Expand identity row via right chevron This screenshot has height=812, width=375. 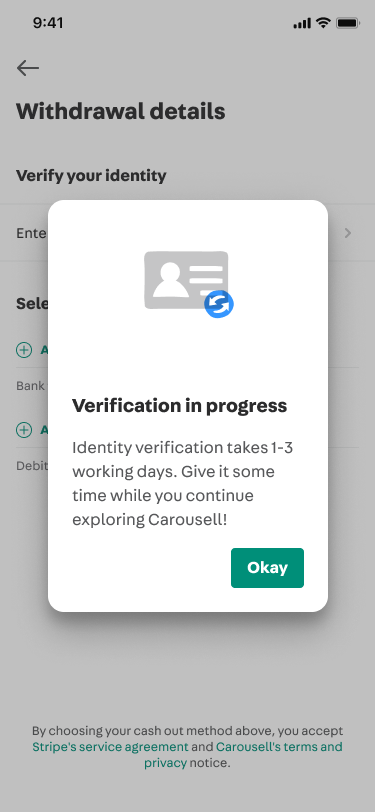click(348, 233)
